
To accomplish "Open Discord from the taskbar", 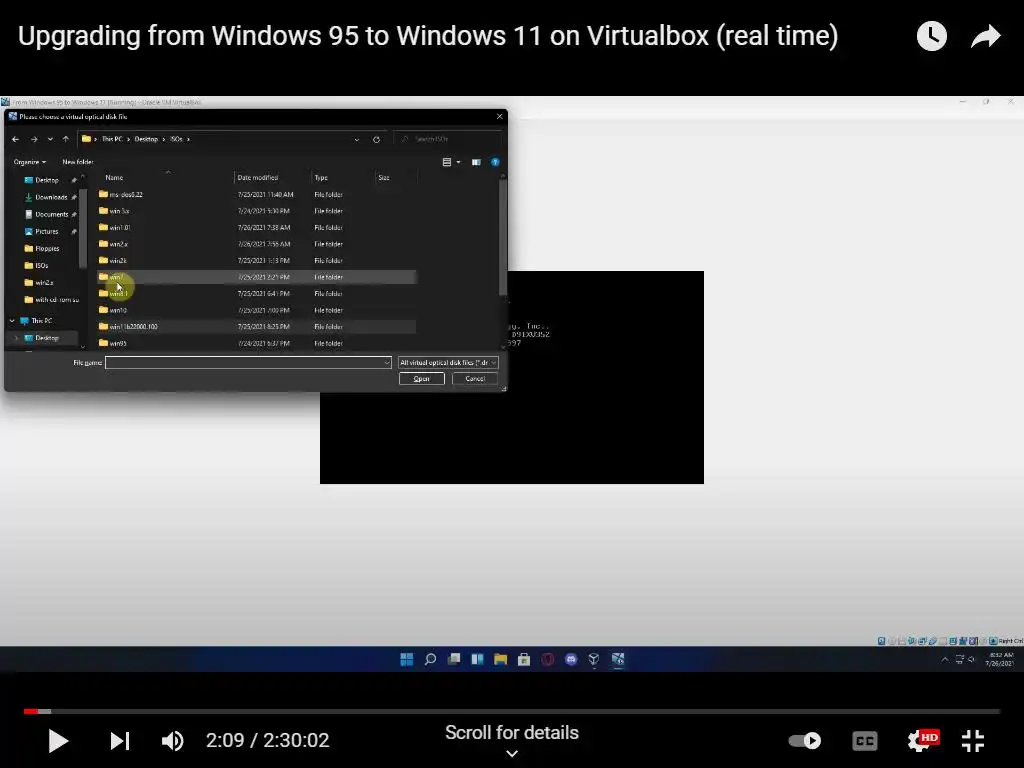I will (x=571, y=659).
